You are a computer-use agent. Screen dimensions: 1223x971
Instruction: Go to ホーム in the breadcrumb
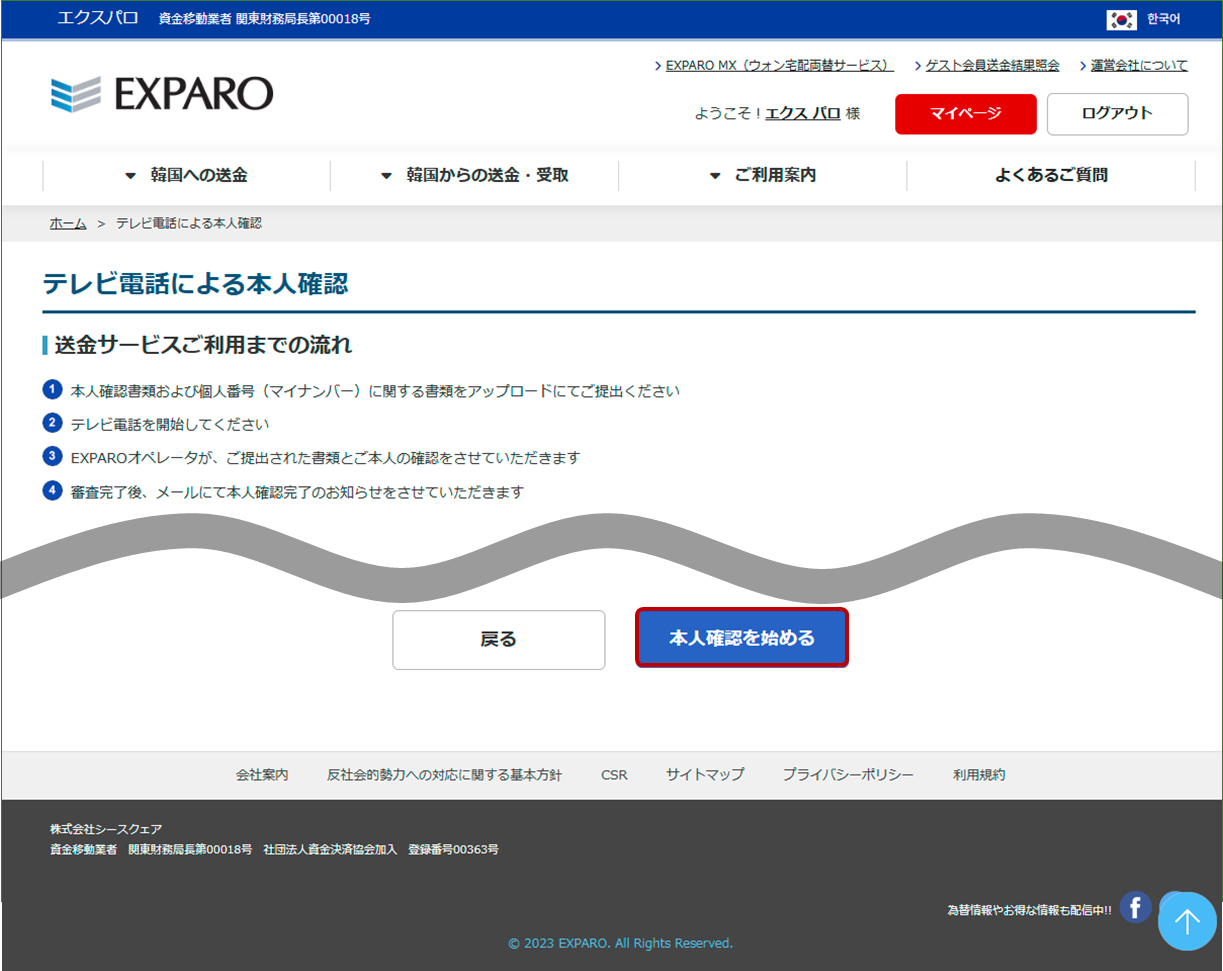[68, 224]
